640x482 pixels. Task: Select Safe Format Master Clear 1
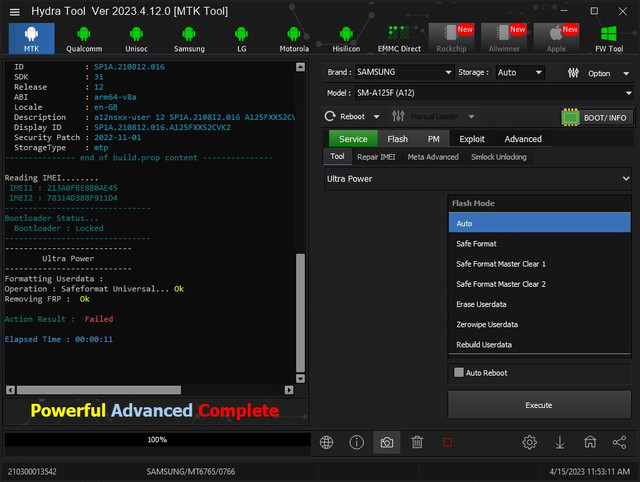coord(539,264)
